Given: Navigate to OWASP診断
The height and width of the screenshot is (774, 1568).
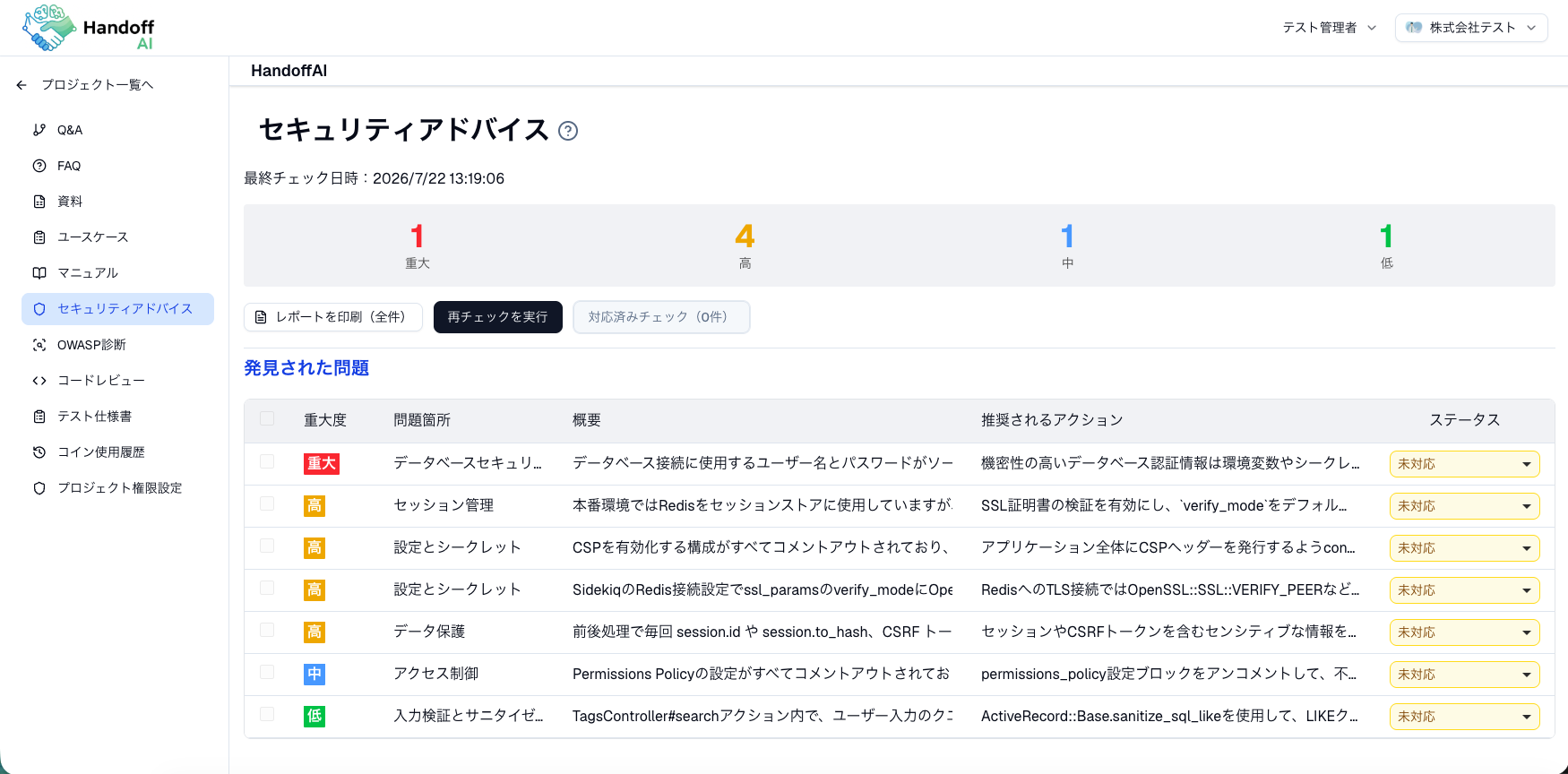Looking at the screenshot, I should click(x=117, y=345).
